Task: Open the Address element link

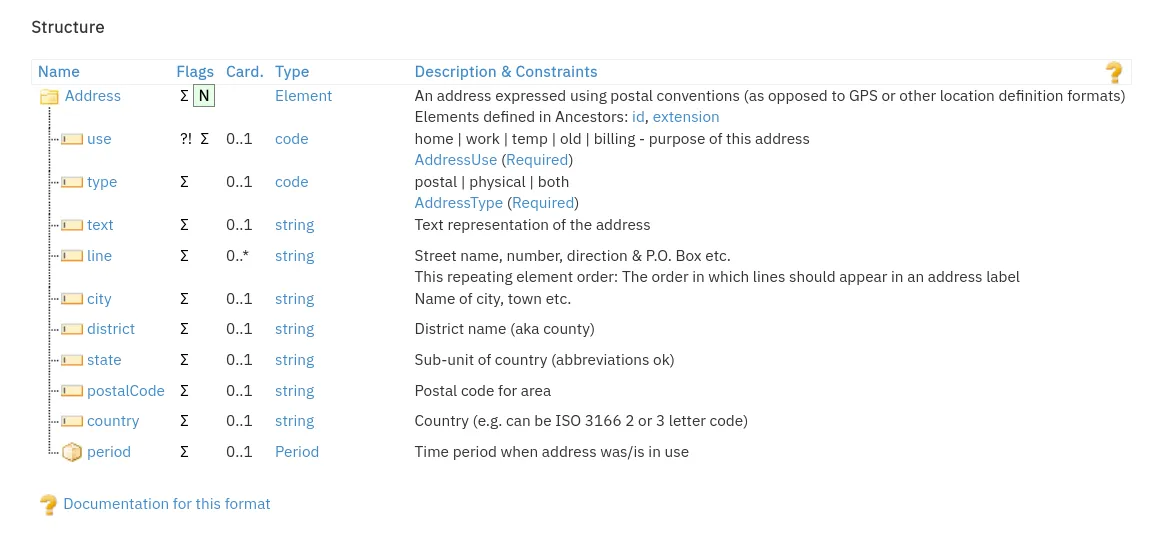Action: [93, 96]
